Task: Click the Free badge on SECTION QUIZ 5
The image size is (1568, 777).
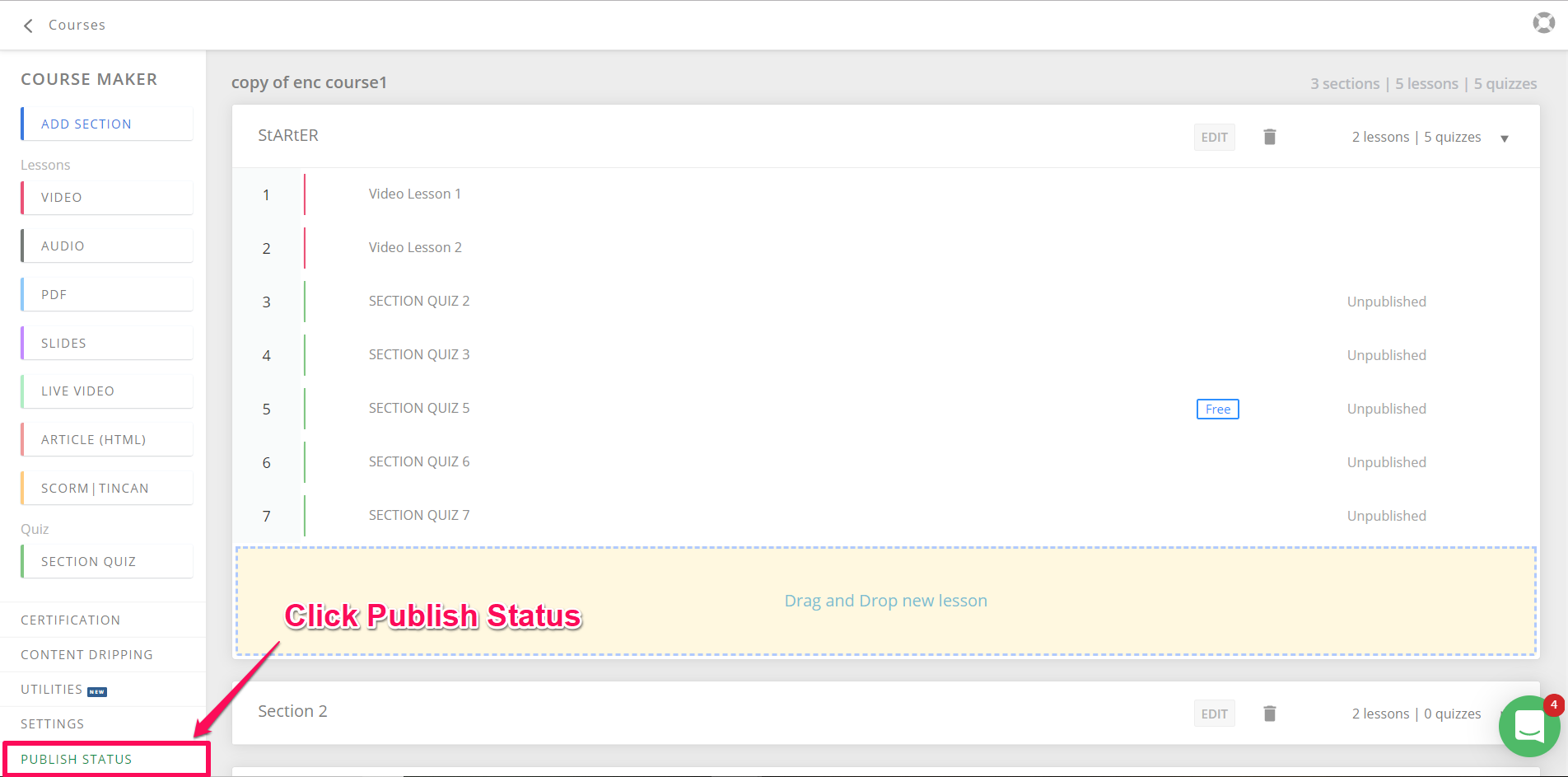Action: click(x=1217, y=410)
